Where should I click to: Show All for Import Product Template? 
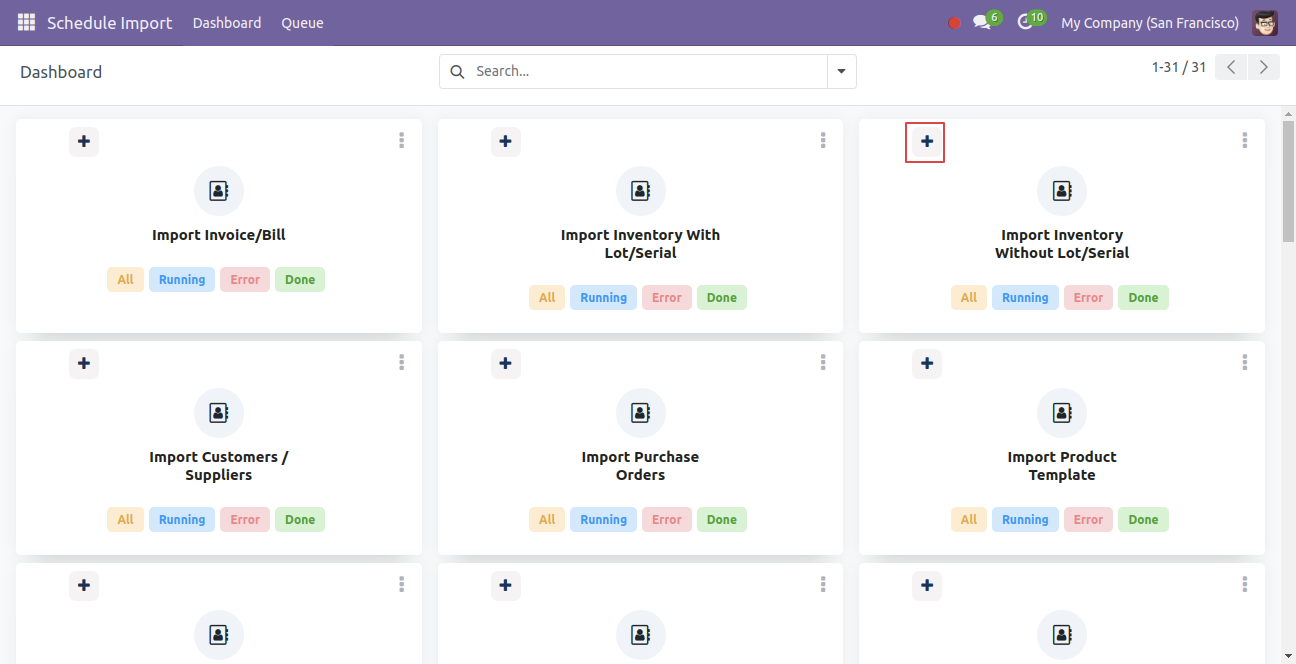tap(969, 520)
